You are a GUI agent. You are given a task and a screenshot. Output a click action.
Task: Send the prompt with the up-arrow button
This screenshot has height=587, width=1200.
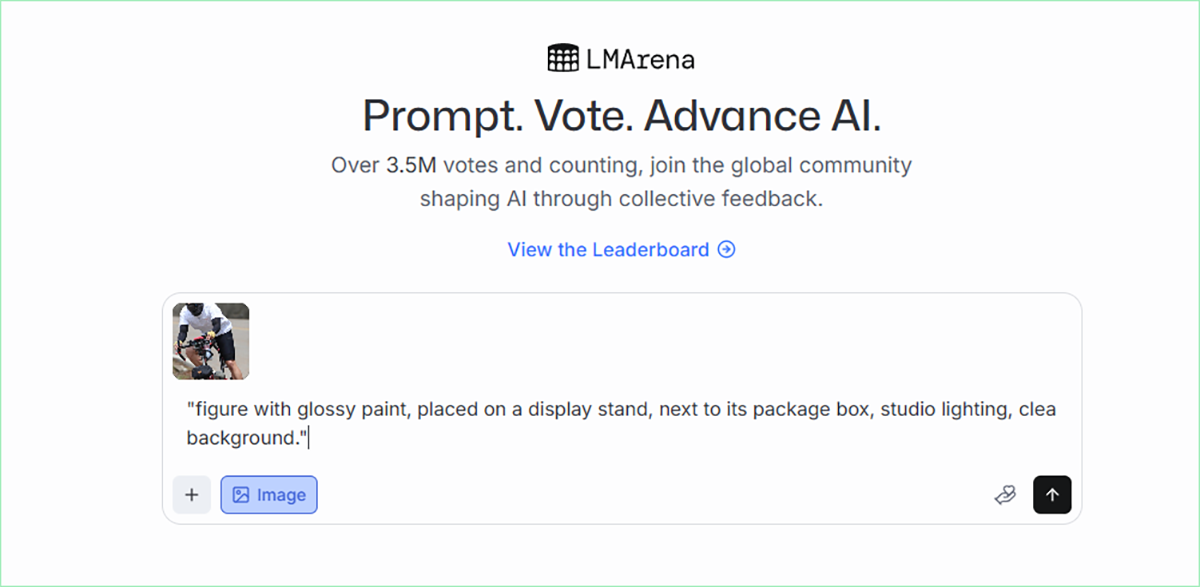click(x=1052, y=495)
